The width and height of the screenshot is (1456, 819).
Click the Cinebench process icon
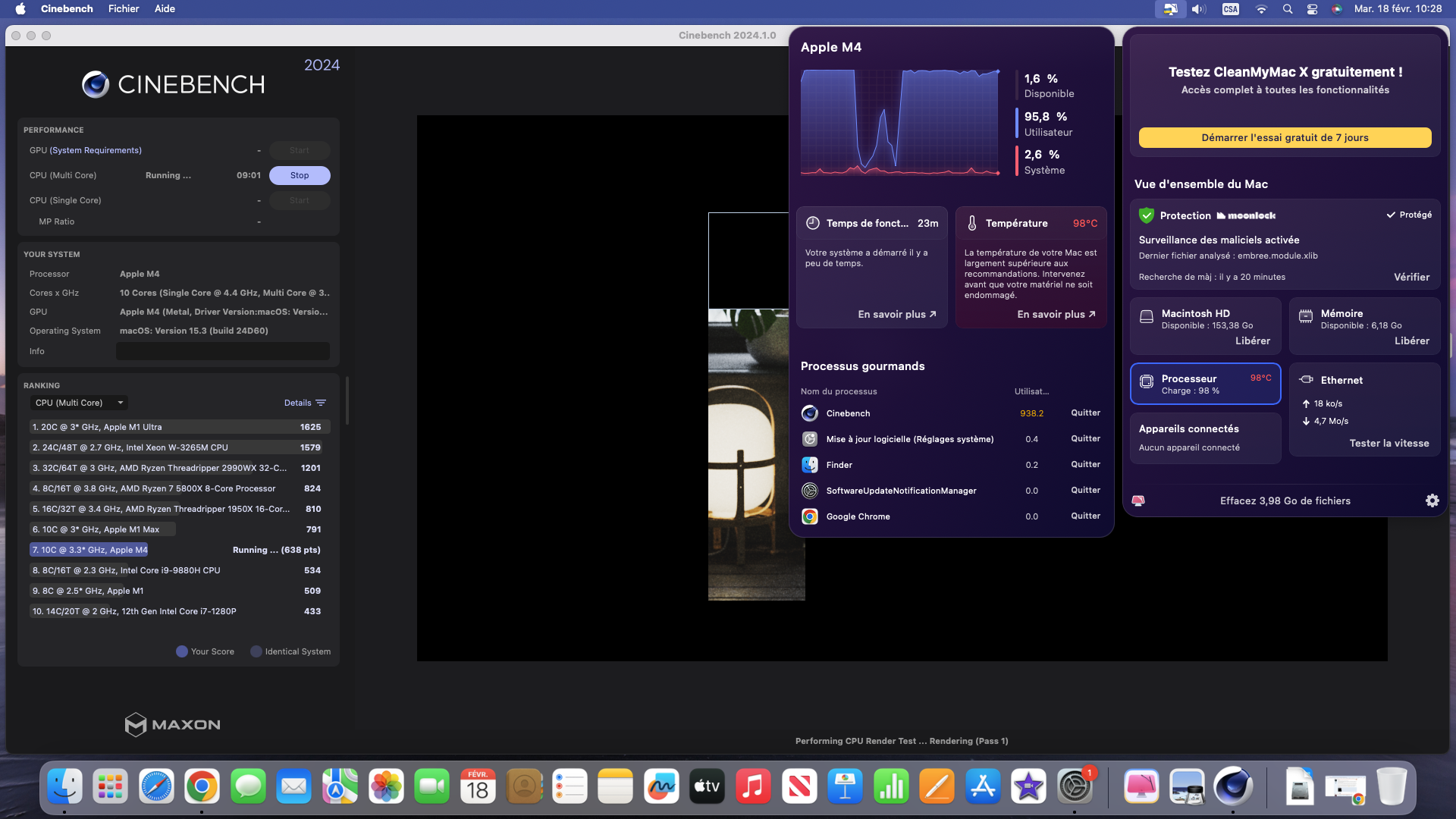(810, 413)
